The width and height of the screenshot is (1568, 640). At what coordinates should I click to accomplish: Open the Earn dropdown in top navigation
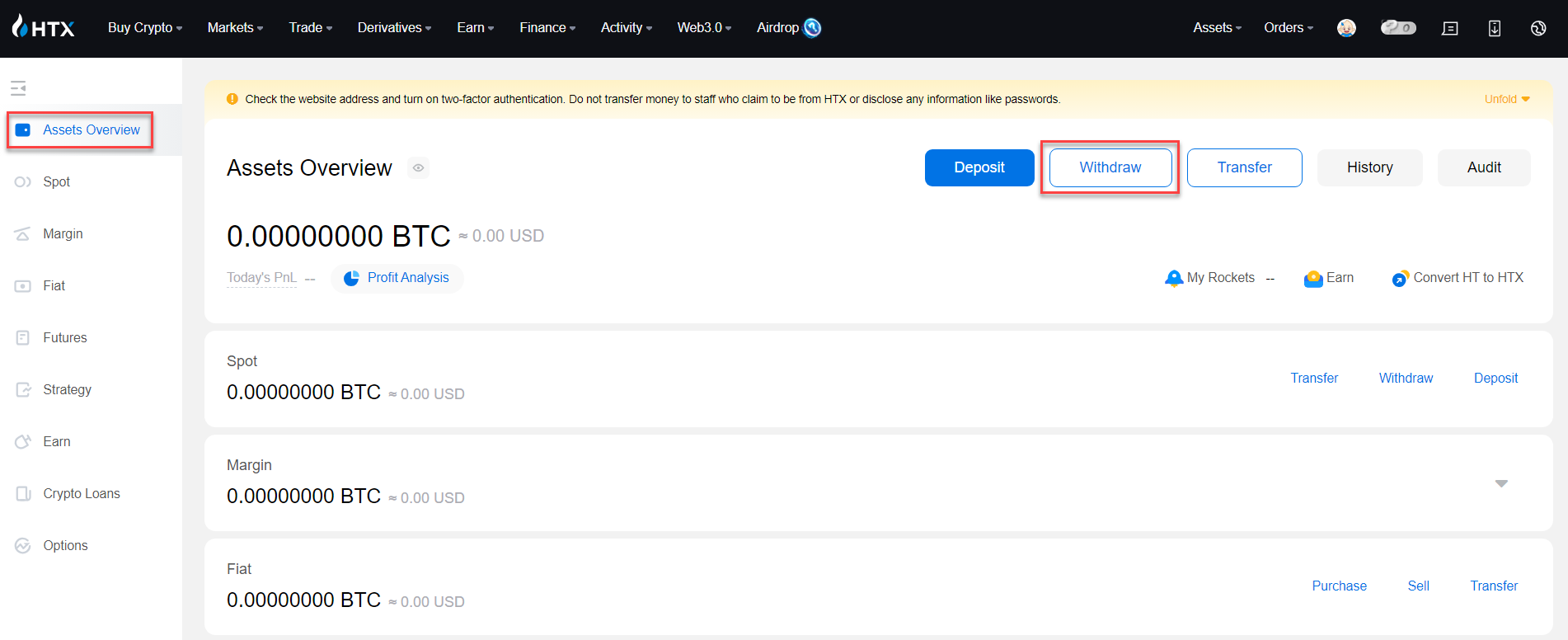tap(476, 28)
